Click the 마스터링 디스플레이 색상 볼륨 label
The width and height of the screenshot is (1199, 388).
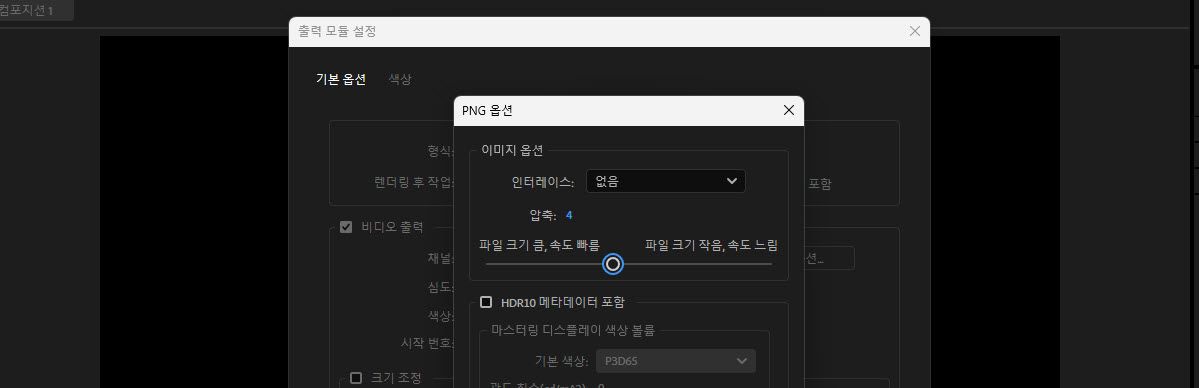pyautogui.click(x=573, y=331)
